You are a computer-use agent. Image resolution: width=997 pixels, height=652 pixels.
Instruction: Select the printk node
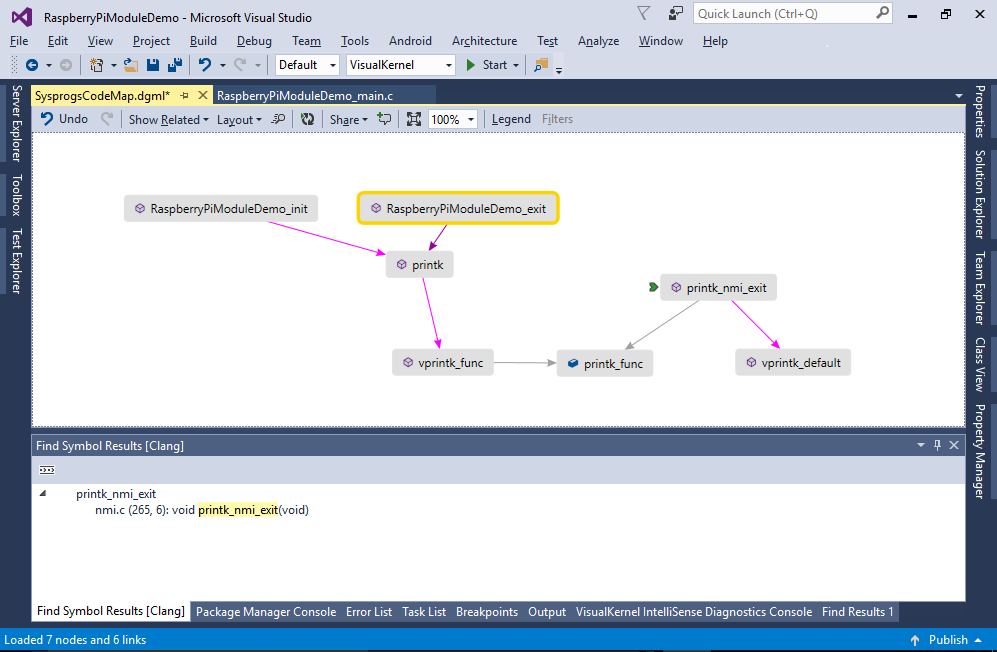click(420, 265)
